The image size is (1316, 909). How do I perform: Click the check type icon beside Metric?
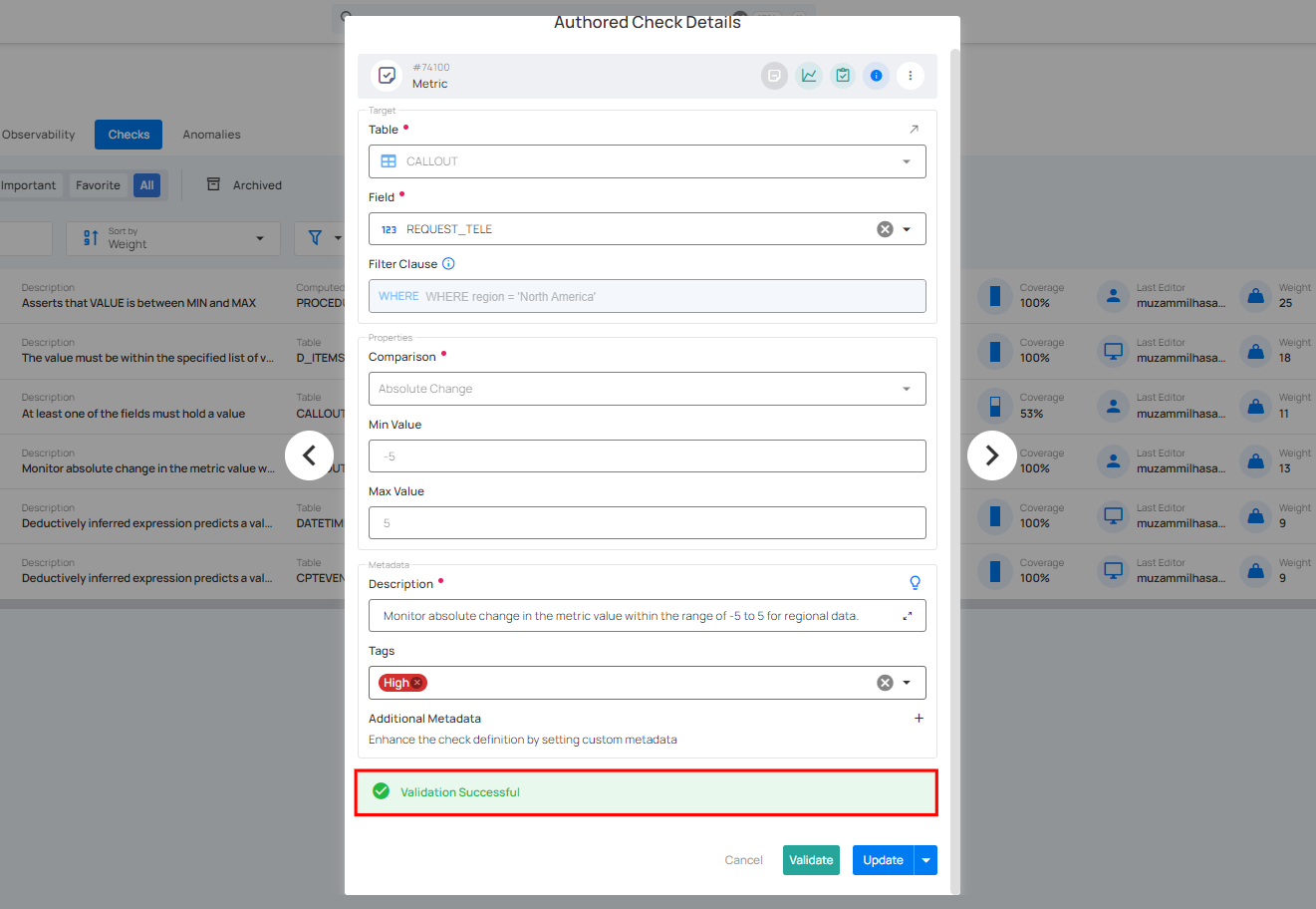pyautogui.click(x=387, y=76)
